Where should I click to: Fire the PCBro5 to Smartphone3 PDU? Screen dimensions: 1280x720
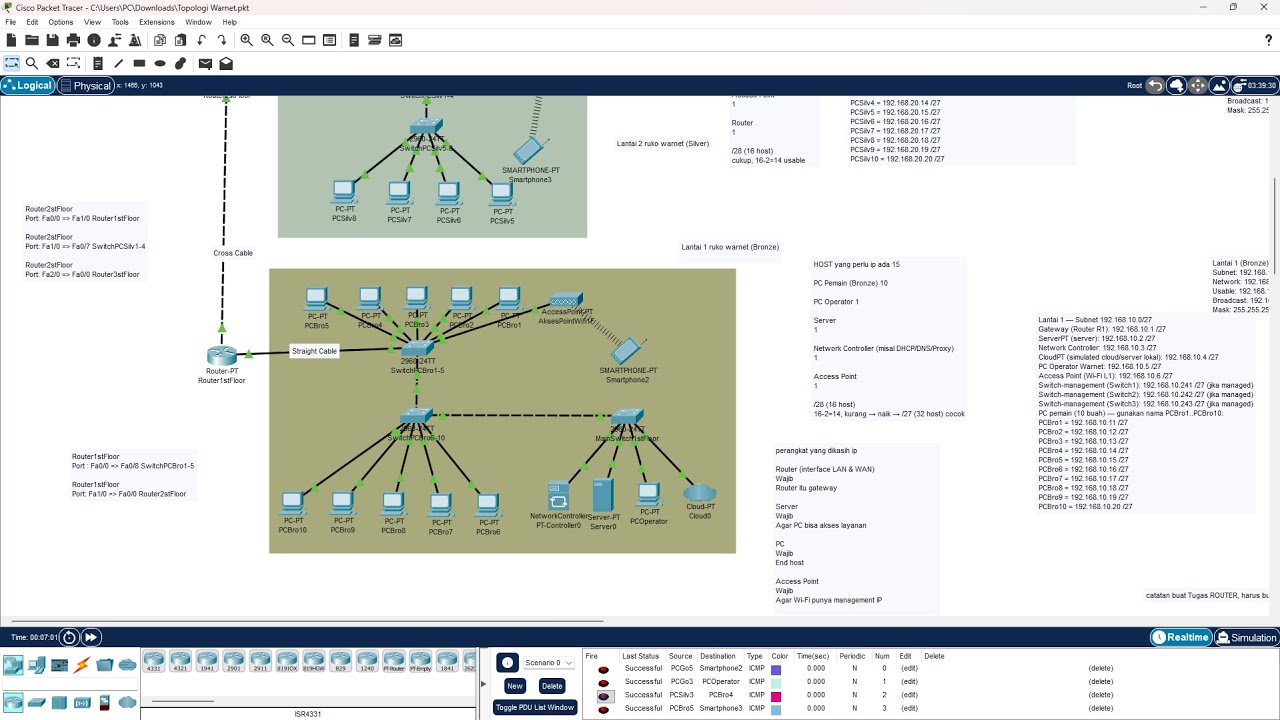[603, 709]
